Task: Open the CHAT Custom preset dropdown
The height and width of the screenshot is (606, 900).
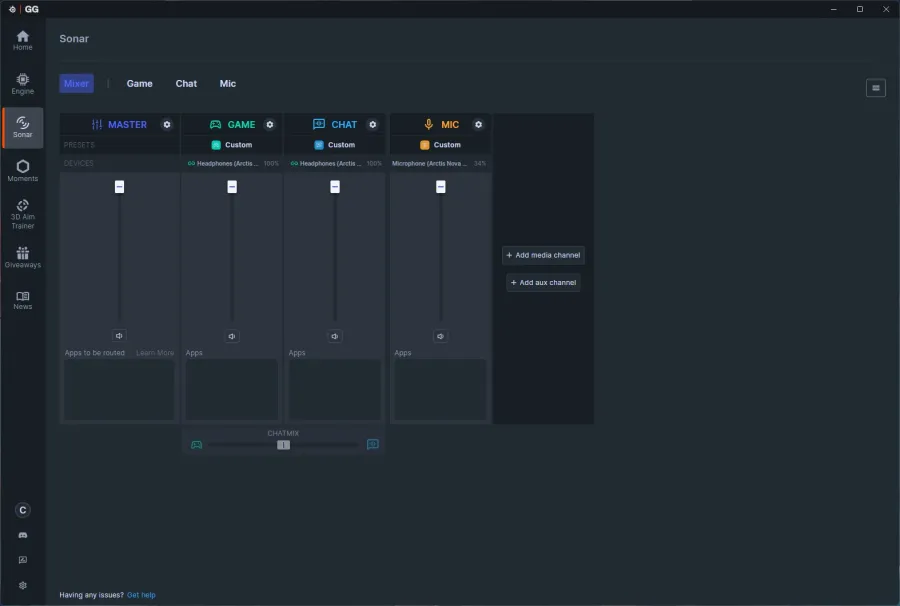Action: click(x=335, y=145)
